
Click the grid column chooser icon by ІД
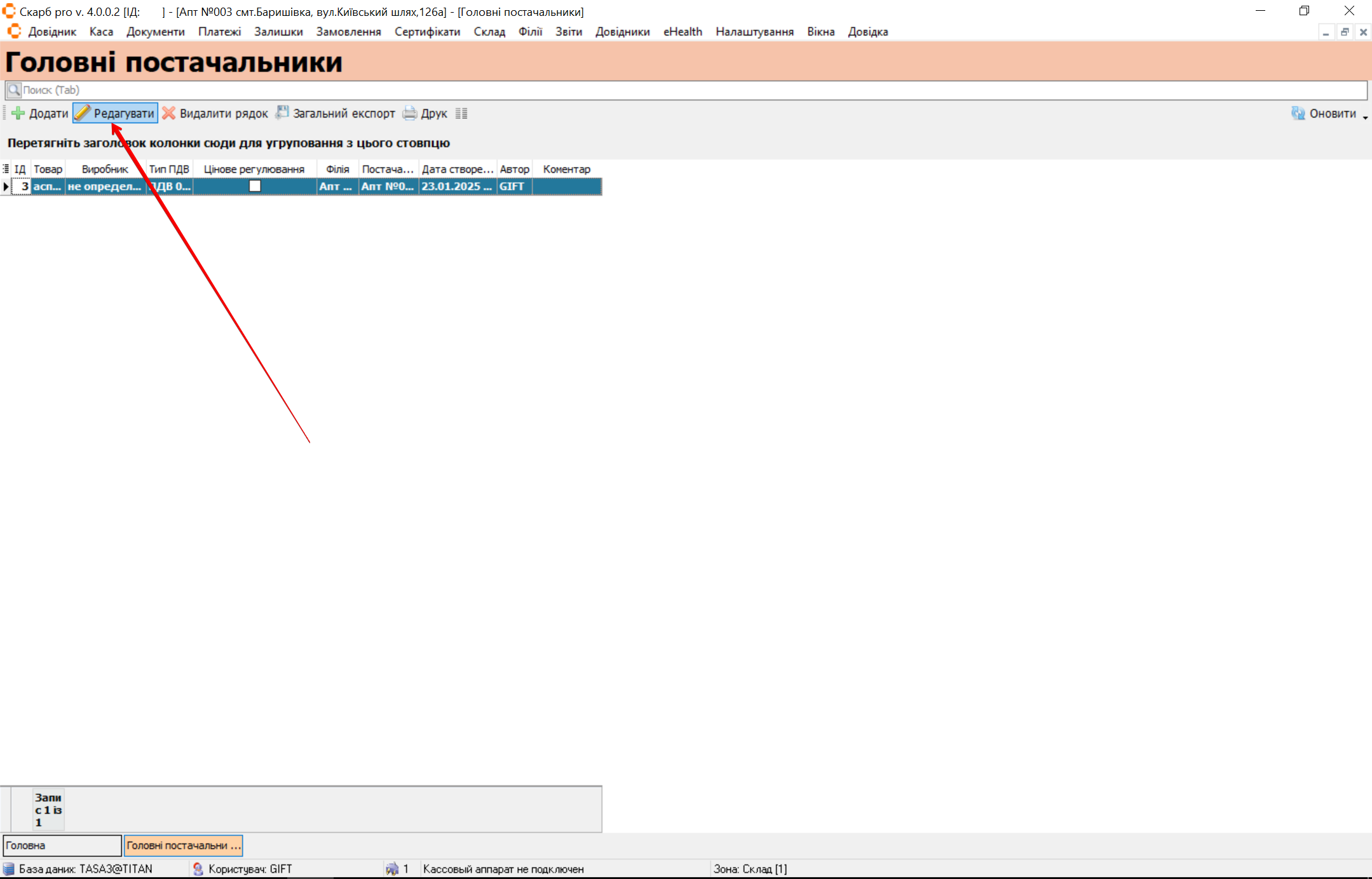coord(6,169)
